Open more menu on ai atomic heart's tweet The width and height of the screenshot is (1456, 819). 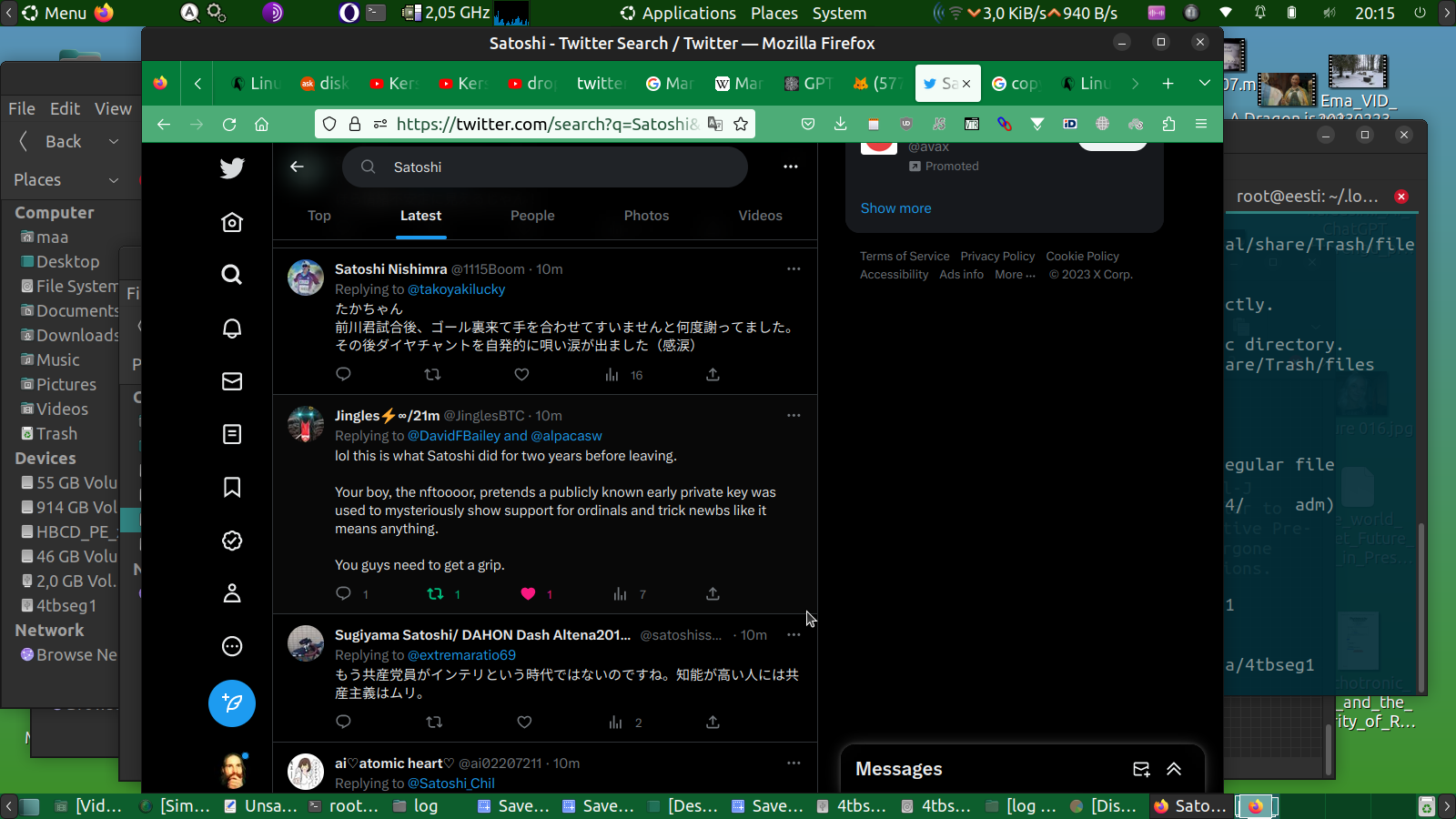(x=794, y=763)
